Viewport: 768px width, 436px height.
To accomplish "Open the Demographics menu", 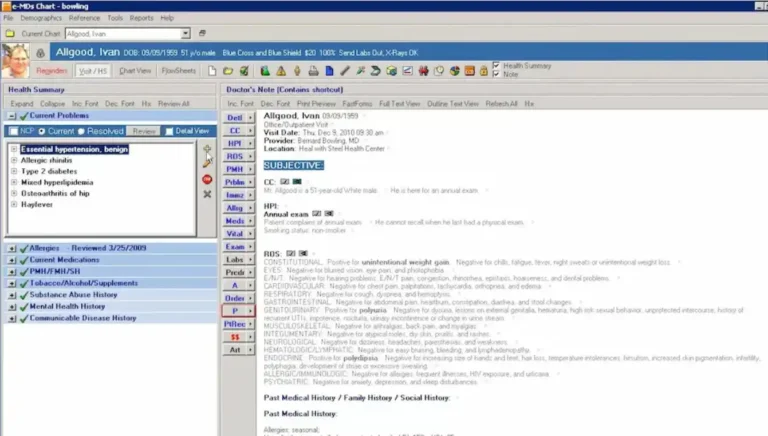I will pyautogui.click(x=41, y=18).
